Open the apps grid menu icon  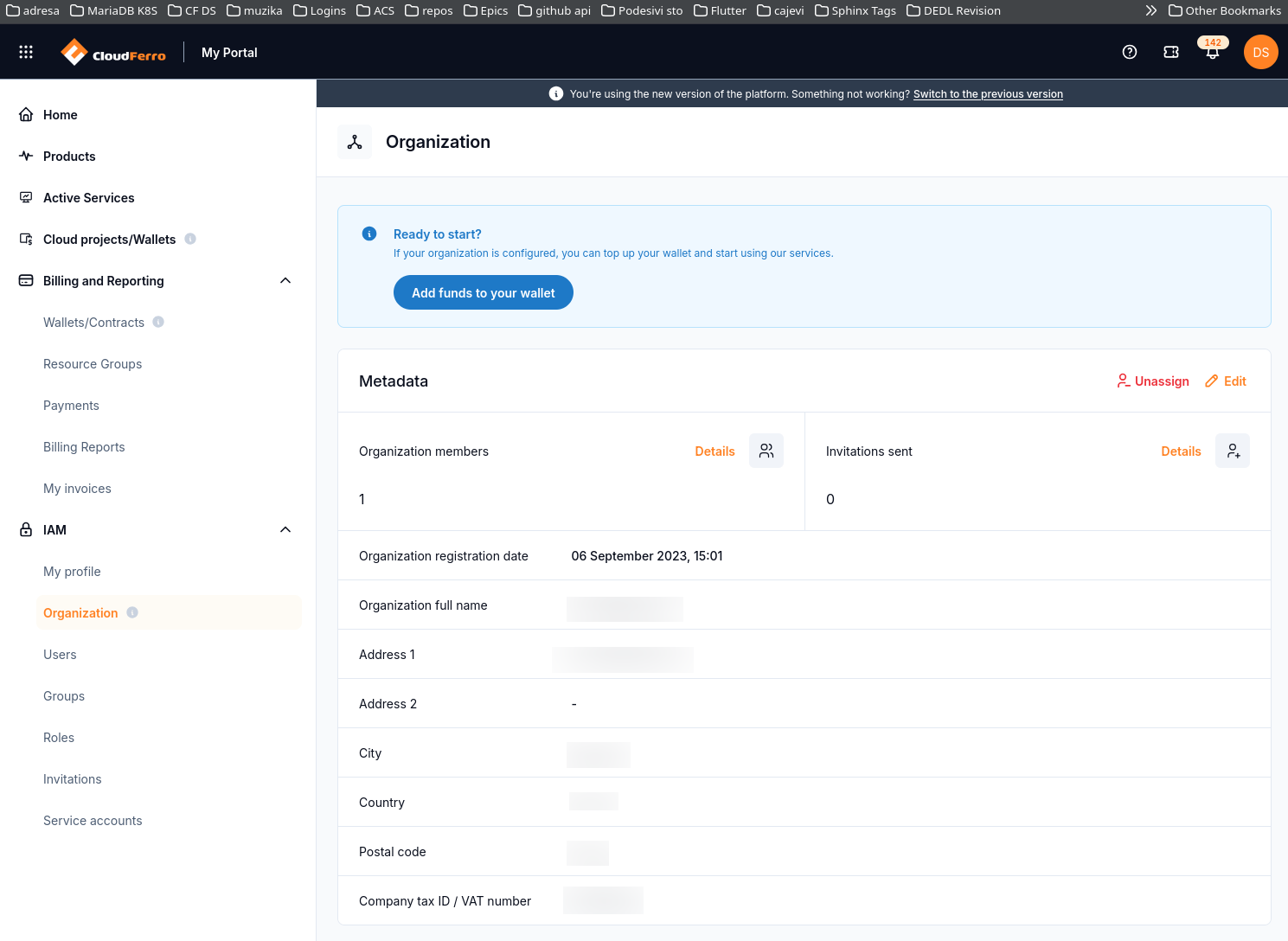coord(26,52)
